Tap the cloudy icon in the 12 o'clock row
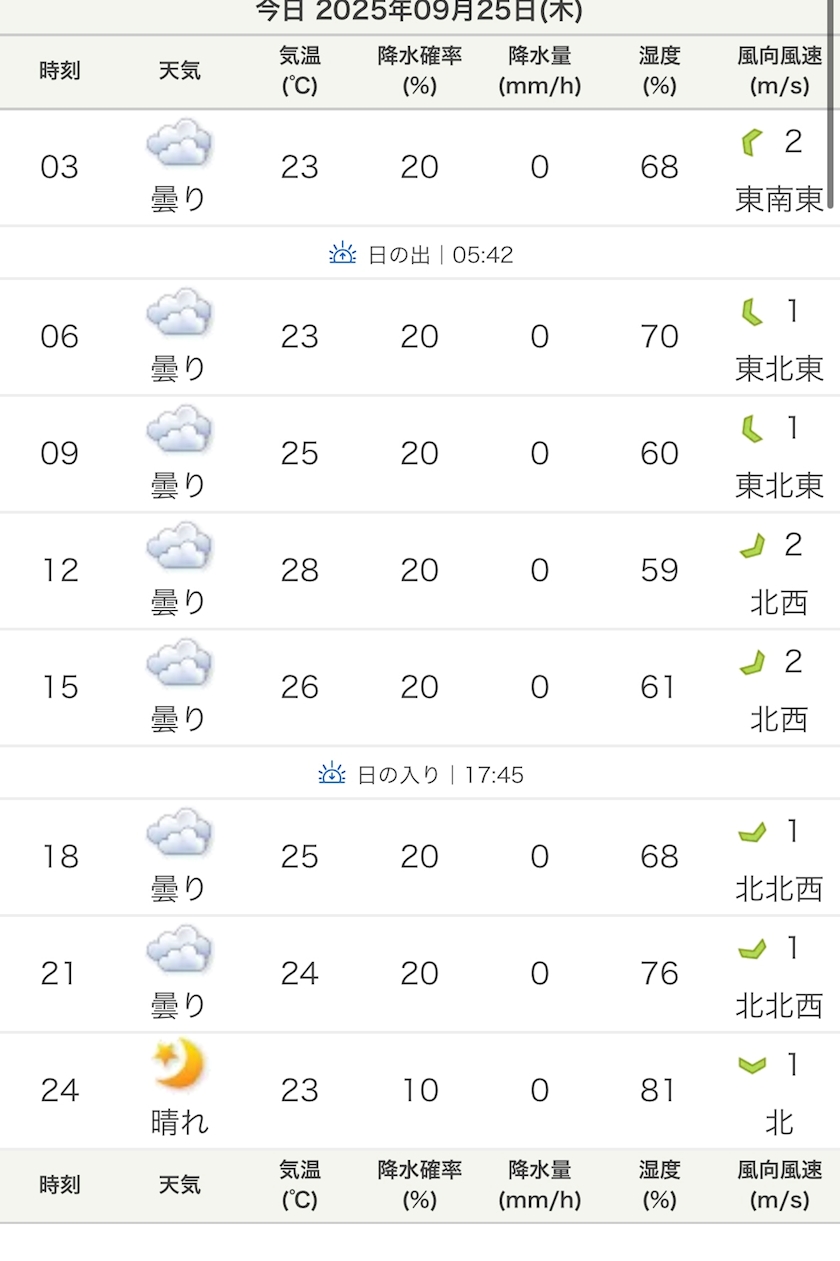The height and width of the screenshot is (1261, 840). pyautogui.click(x=179, y=547)
